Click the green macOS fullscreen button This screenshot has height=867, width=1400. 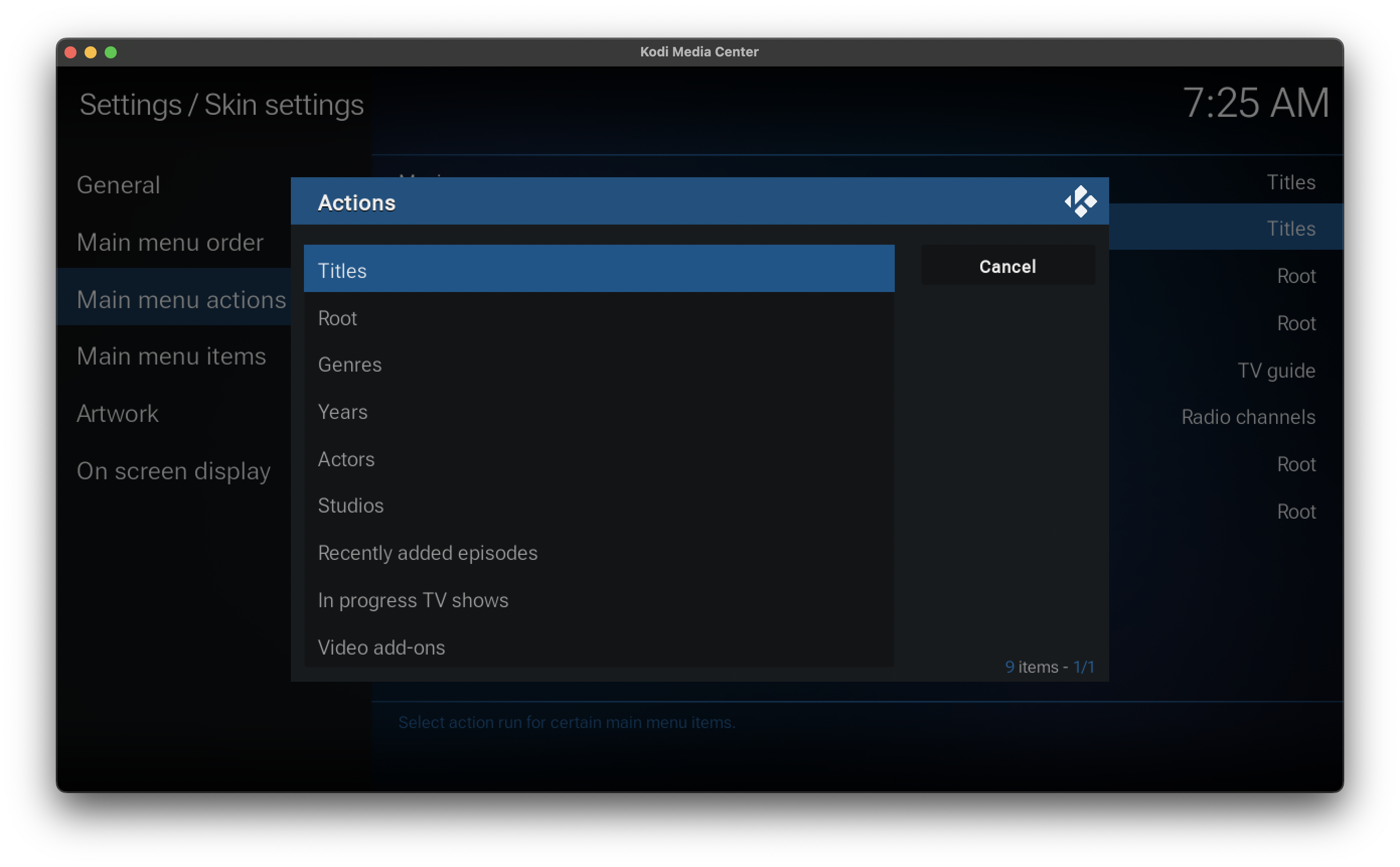tap(111, 52)
